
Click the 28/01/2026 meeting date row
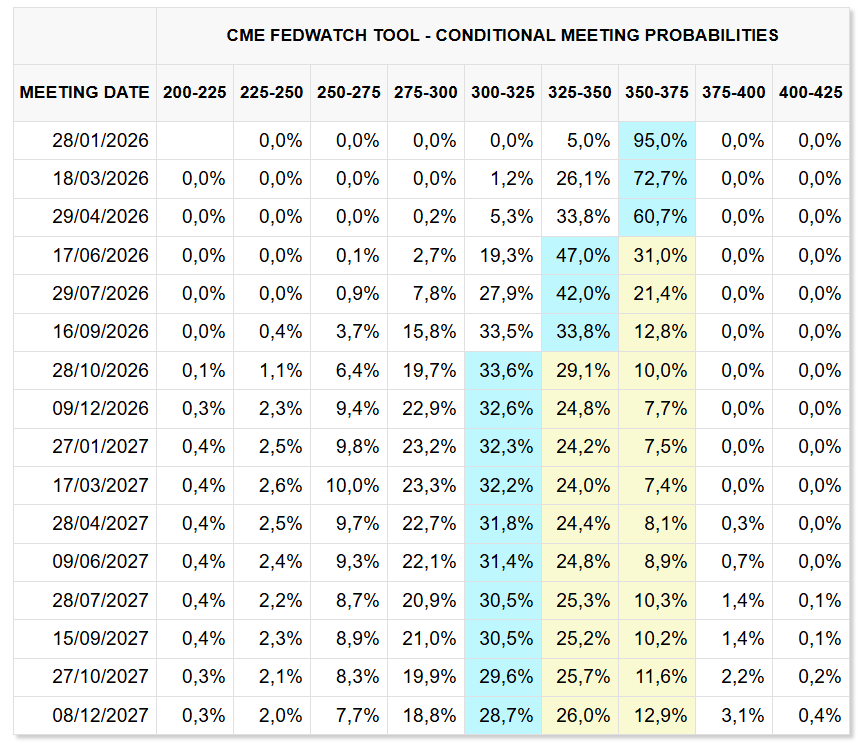point(100,141)
